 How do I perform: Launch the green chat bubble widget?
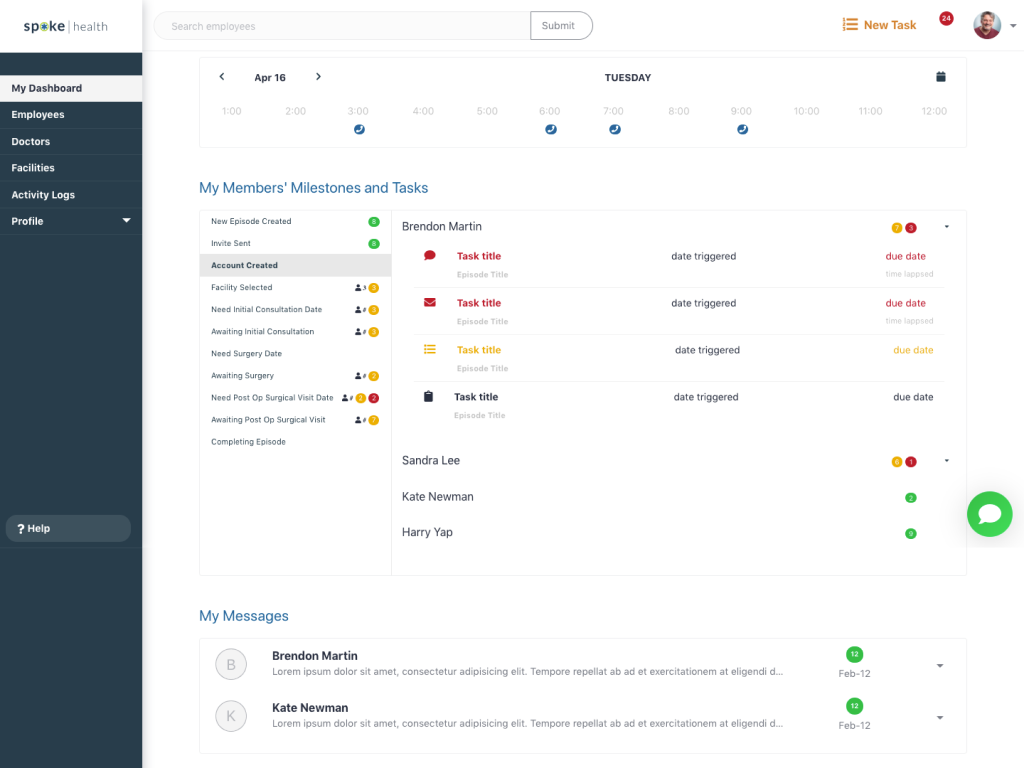coord(989,514)
